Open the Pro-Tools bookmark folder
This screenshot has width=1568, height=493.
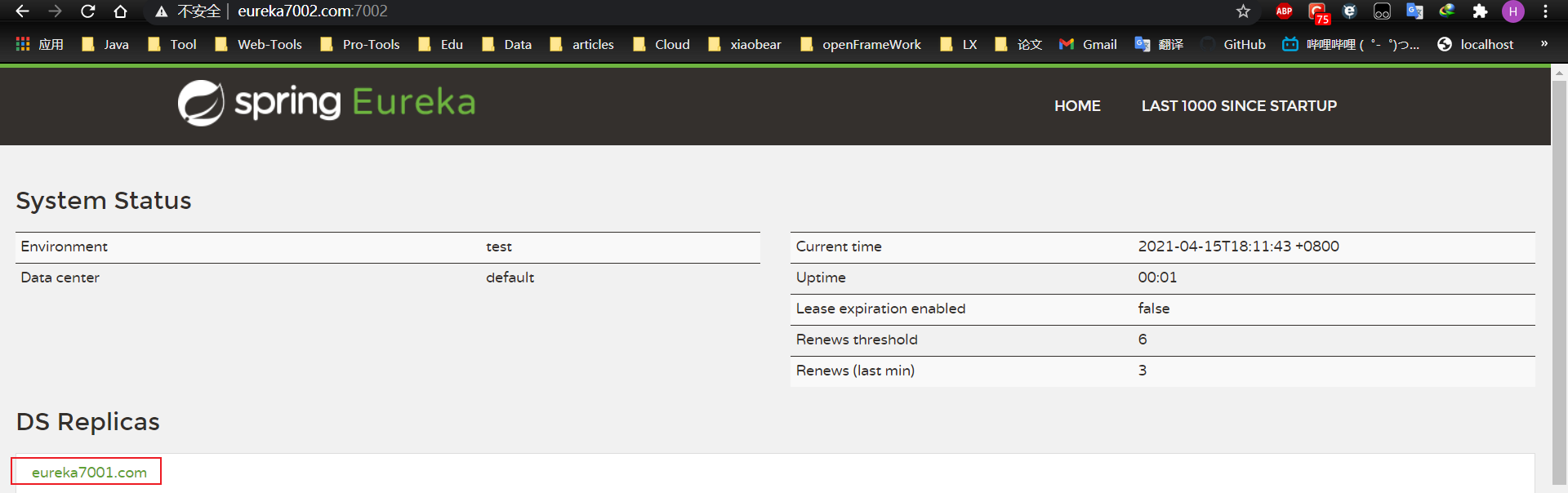click(359, 44)
